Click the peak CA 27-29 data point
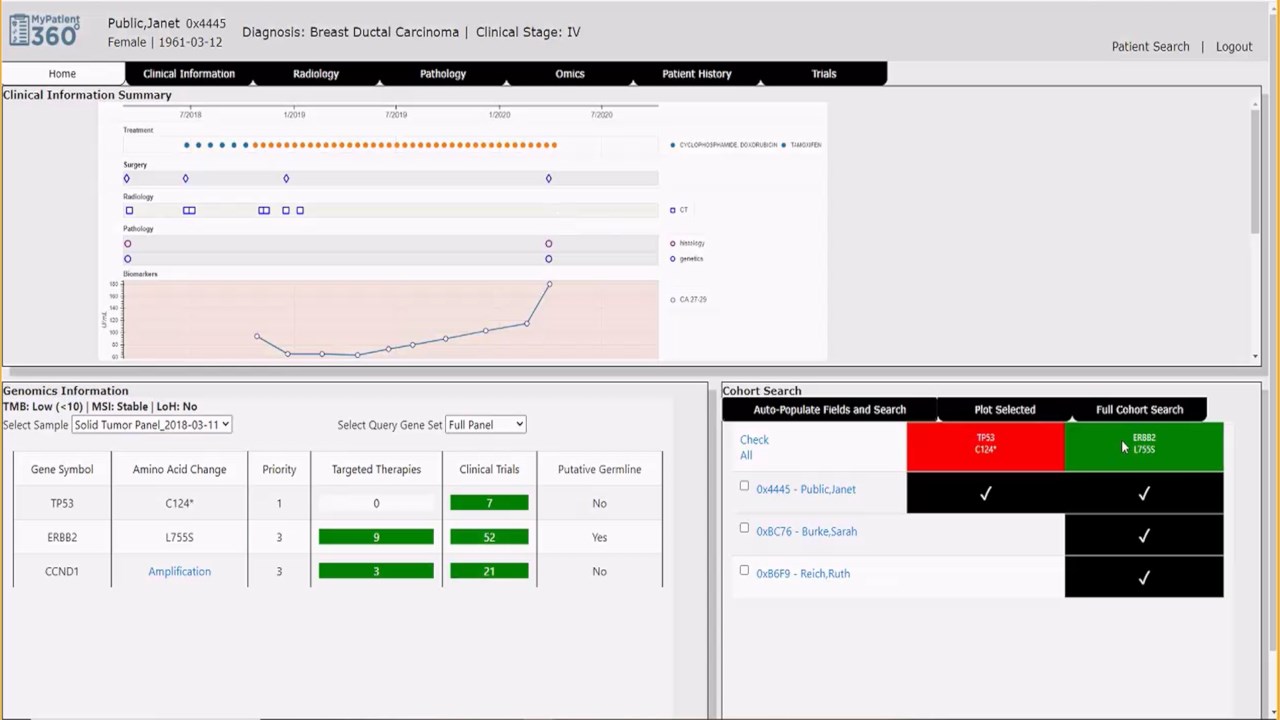Viewport: 1280px width, 720px height. click(549, 284)
